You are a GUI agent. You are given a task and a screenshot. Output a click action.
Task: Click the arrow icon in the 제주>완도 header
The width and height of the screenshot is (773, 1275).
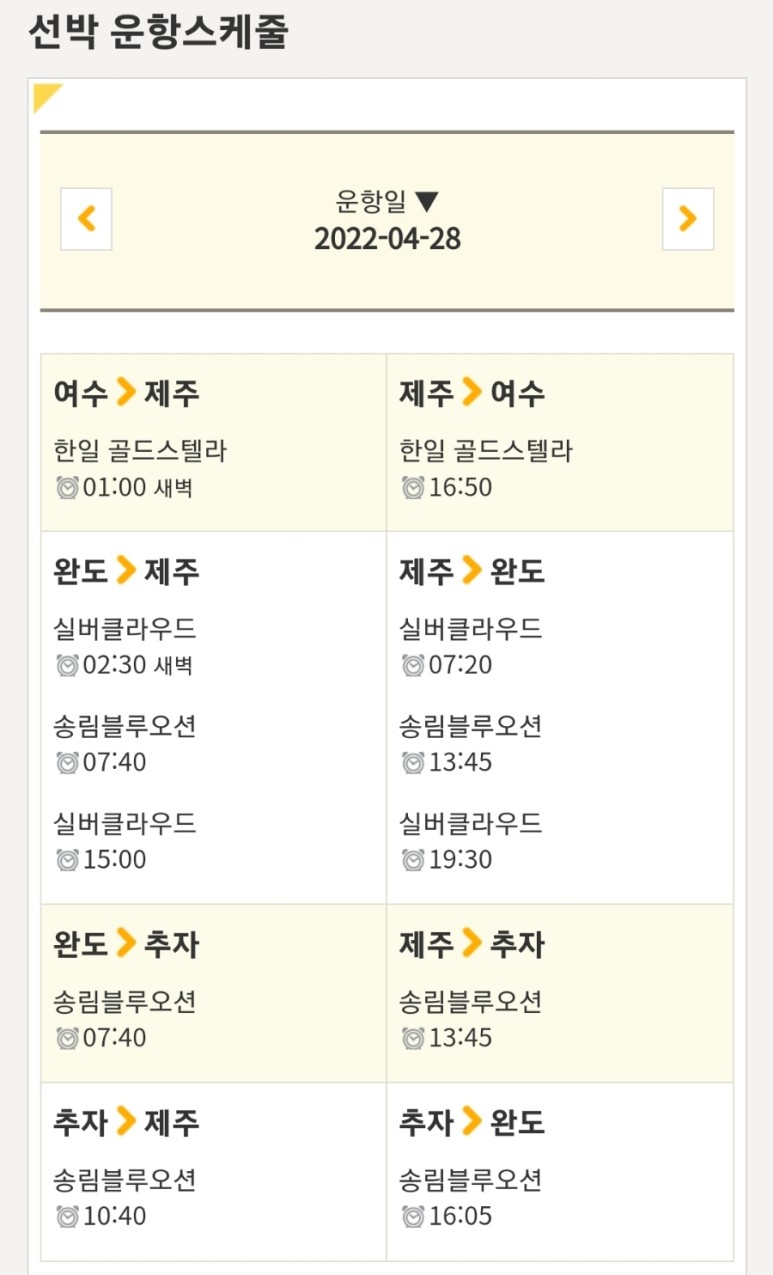pyautogui.click(x=472, y=571)
